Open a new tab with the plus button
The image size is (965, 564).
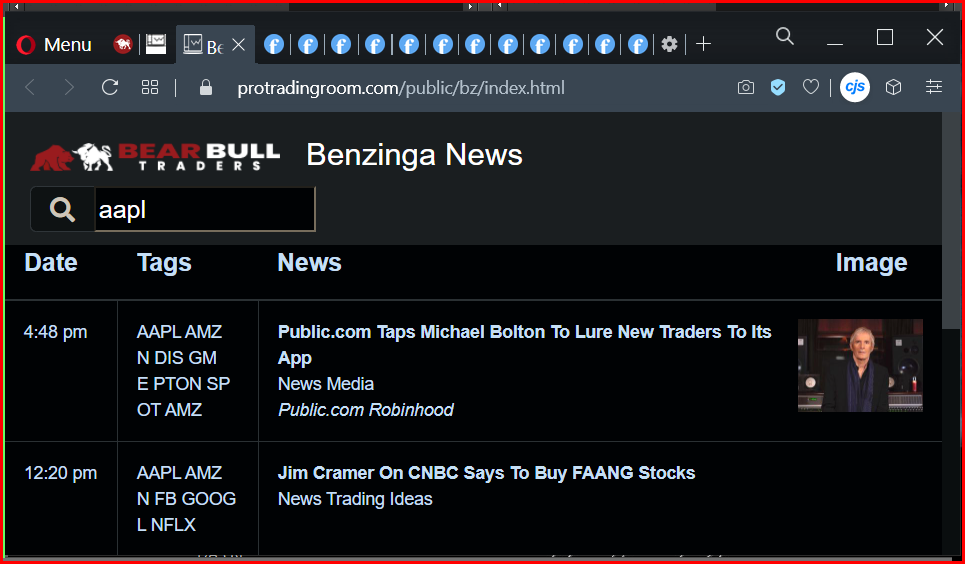pyautogui.click(x=703, y=44)
